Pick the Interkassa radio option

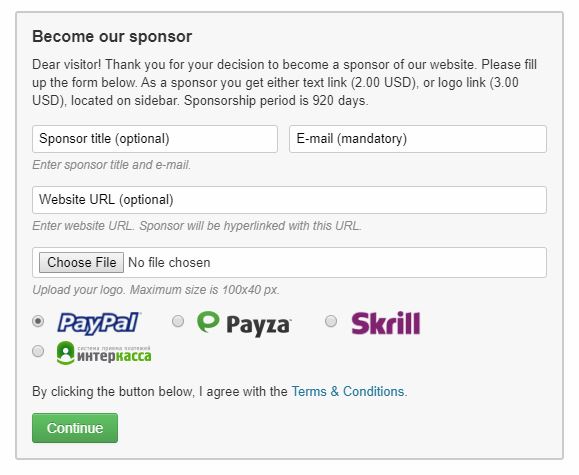pyautogui.click(x=38, y=351)
